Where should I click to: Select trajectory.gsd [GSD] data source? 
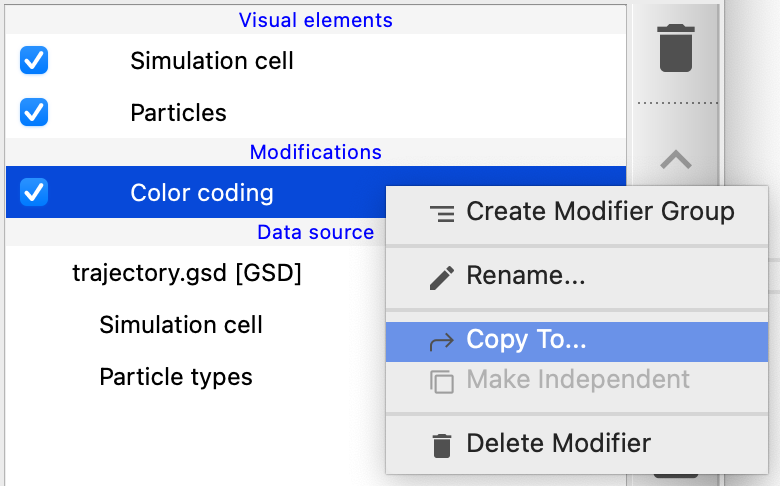(x=187, y=273)
